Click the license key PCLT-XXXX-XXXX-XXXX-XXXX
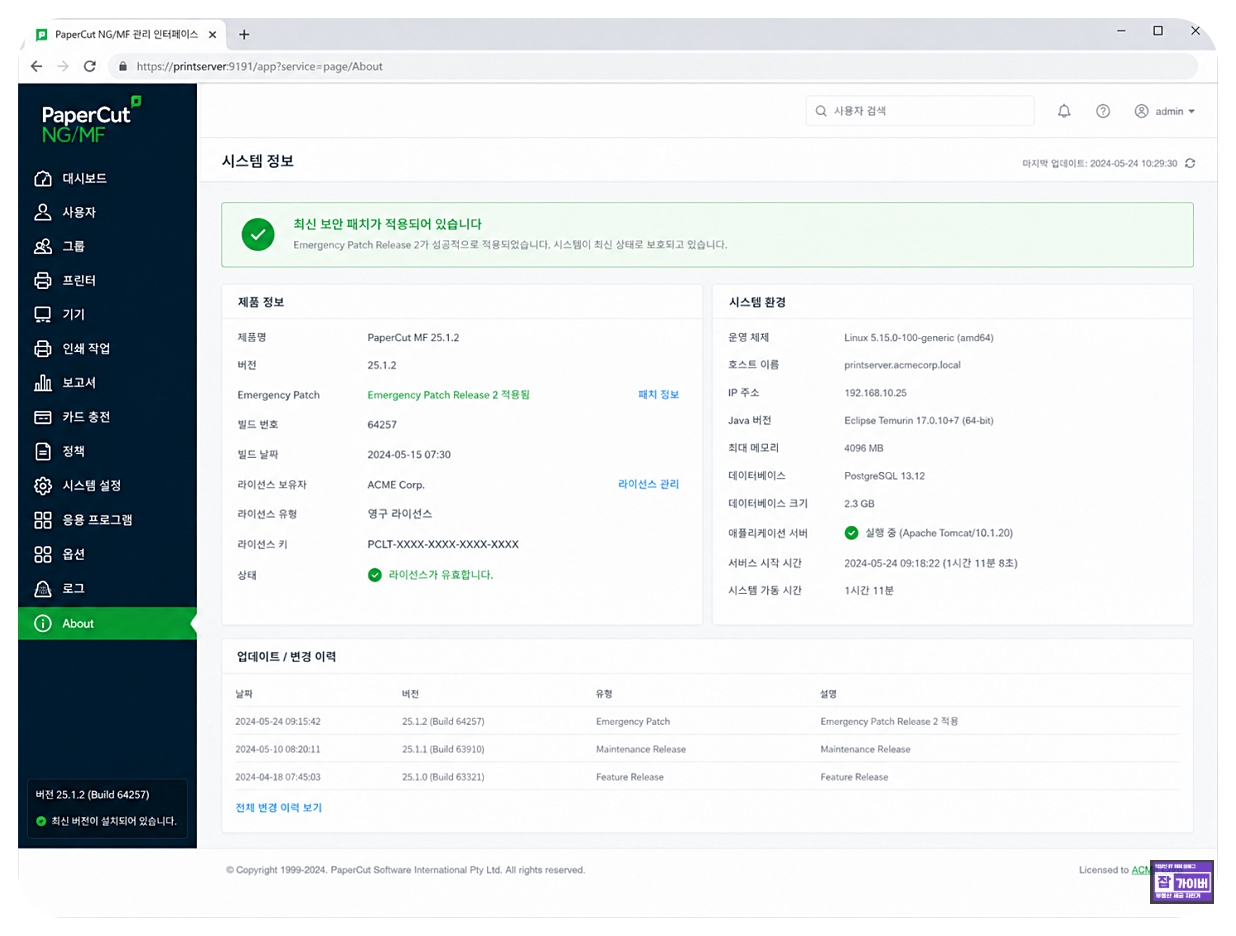The height and width of the screenshot is (936, 1236). click(443, 545)
